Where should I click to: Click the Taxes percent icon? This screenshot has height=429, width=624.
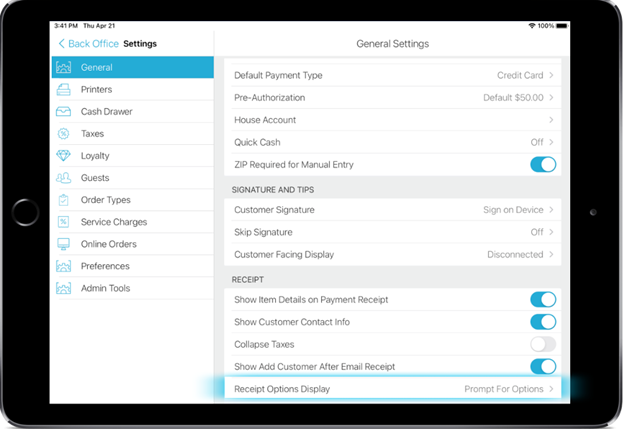coord(64,134)
